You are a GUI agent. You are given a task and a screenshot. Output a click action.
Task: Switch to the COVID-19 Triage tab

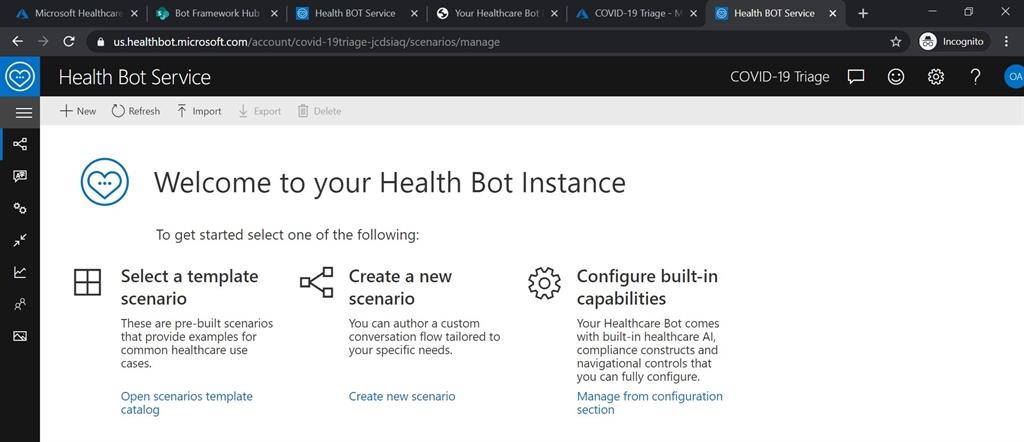[635, 13]
